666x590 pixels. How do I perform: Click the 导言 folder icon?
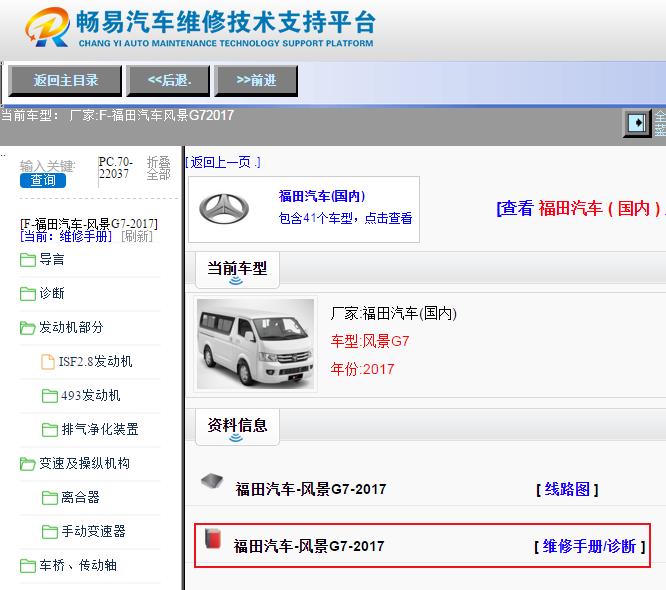(28, 260)
